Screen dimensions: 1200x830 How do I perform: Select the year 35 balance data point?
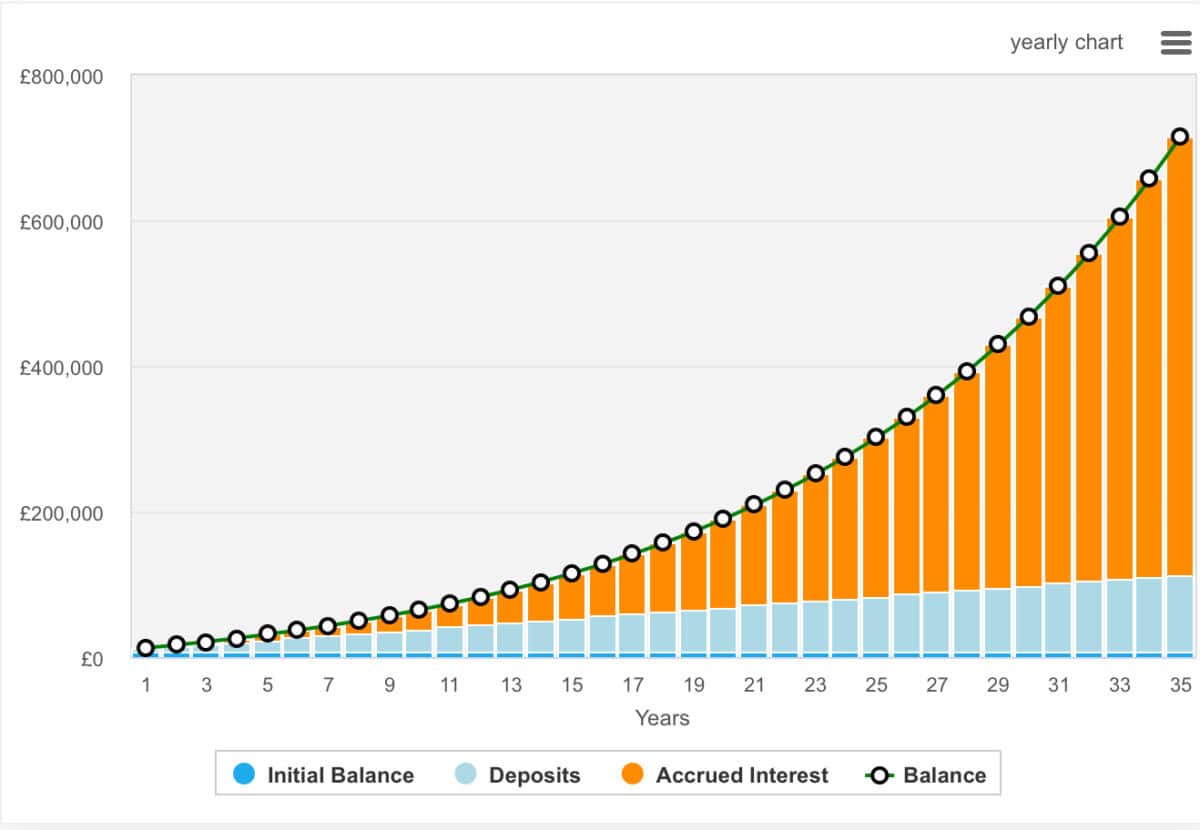(1180, 136)
